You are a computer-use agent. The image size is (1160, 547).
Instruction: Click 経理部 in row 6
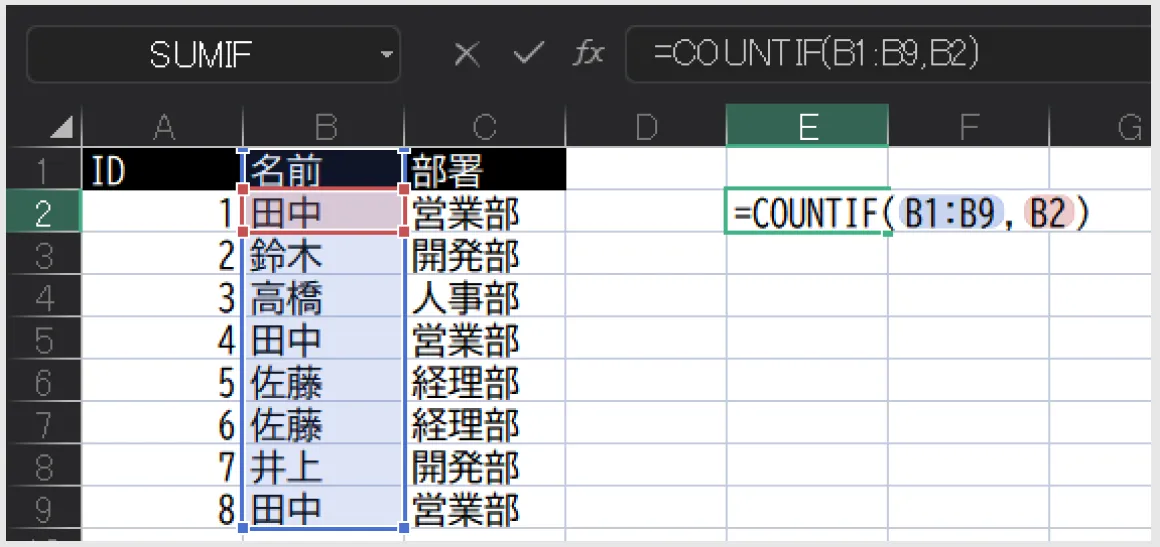tap(485, 381)
